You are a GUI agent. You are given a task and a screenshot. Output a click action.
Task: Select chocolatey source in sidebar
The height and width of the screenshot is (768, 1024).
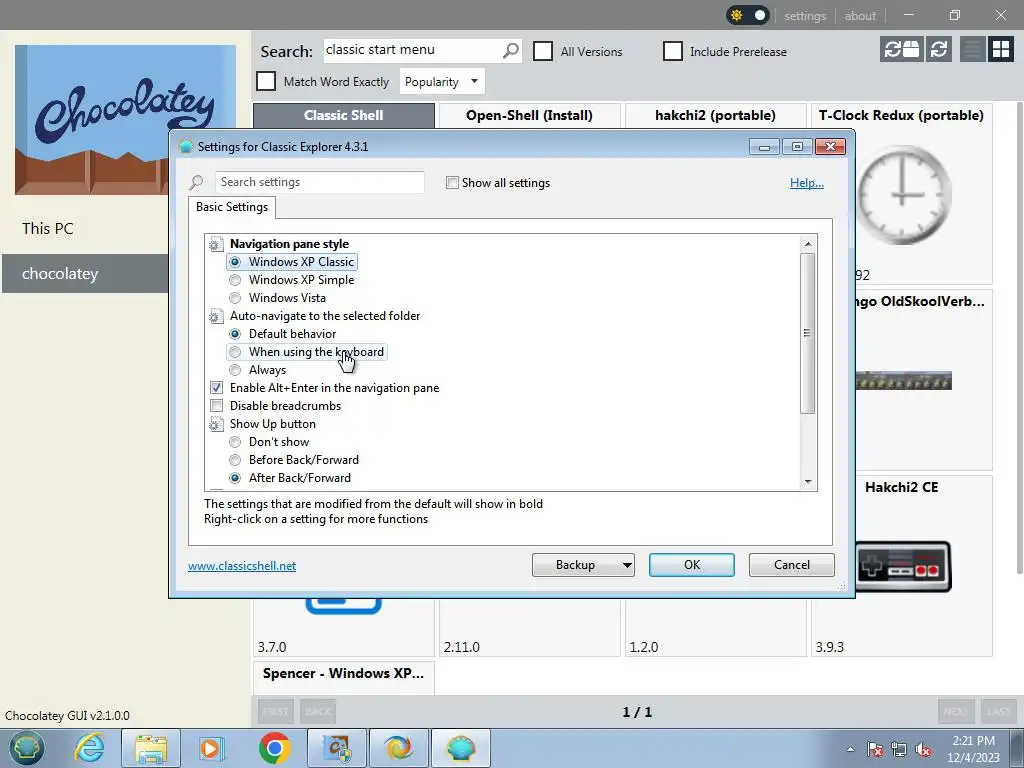click(x=85, y=274)
